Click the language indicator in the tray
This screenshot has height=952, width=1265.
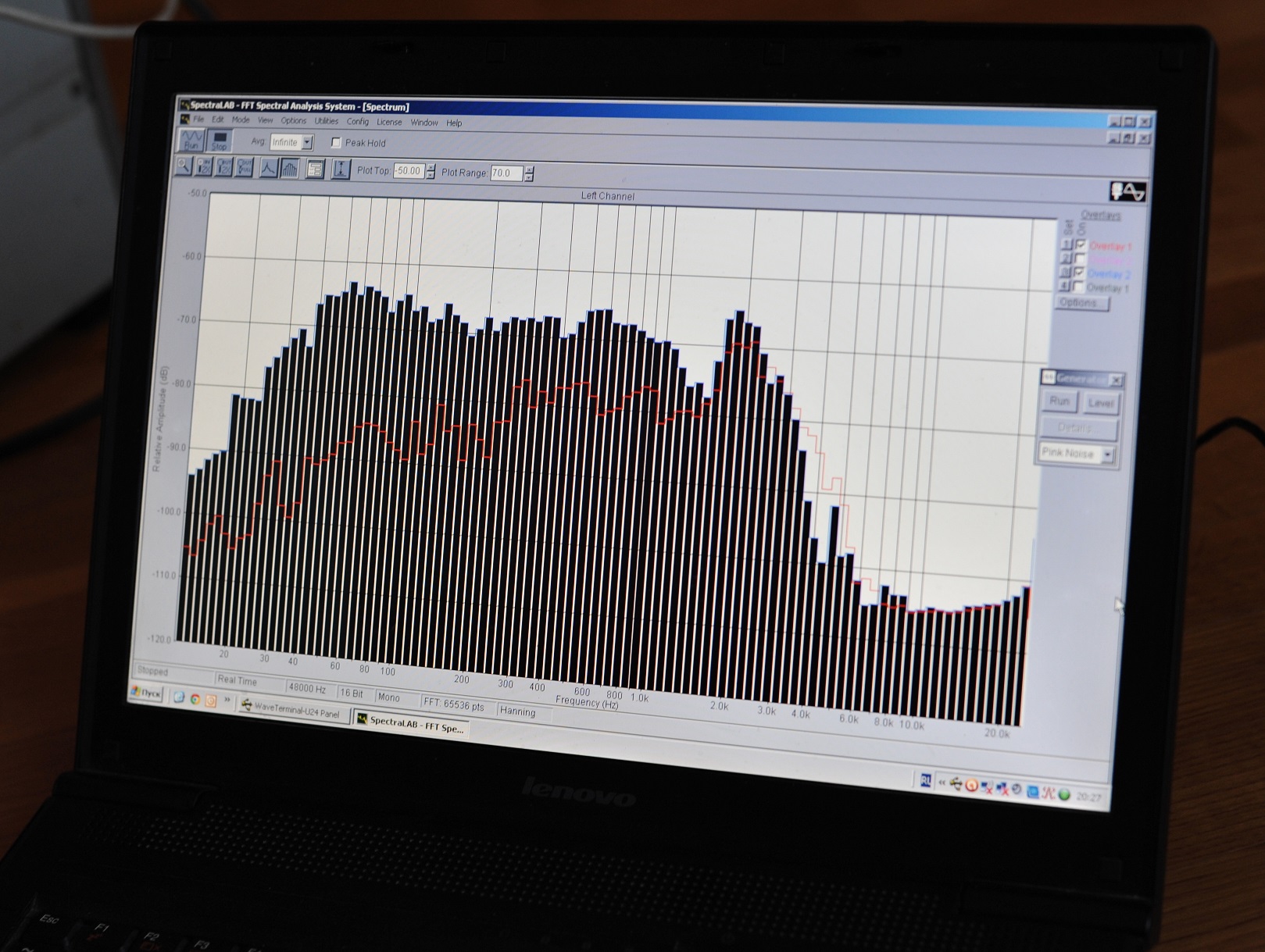926,779
